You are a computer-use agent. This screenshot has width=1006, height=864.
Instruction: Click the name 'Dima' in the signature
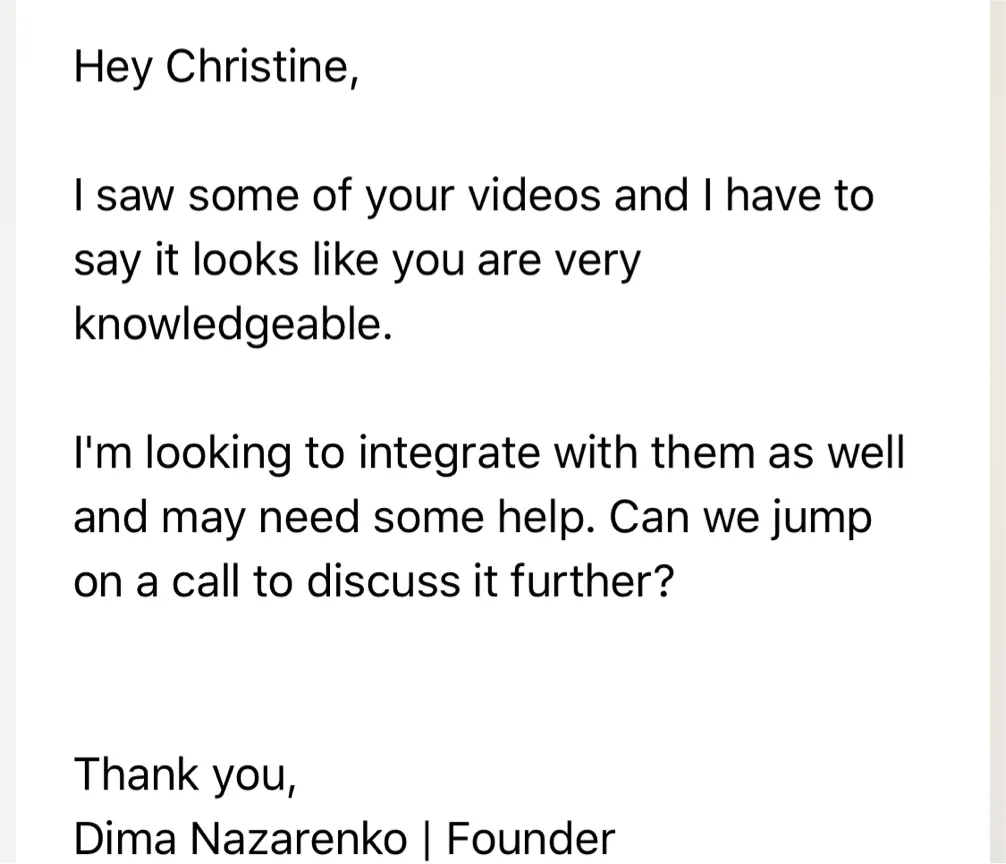coord(125,838)
